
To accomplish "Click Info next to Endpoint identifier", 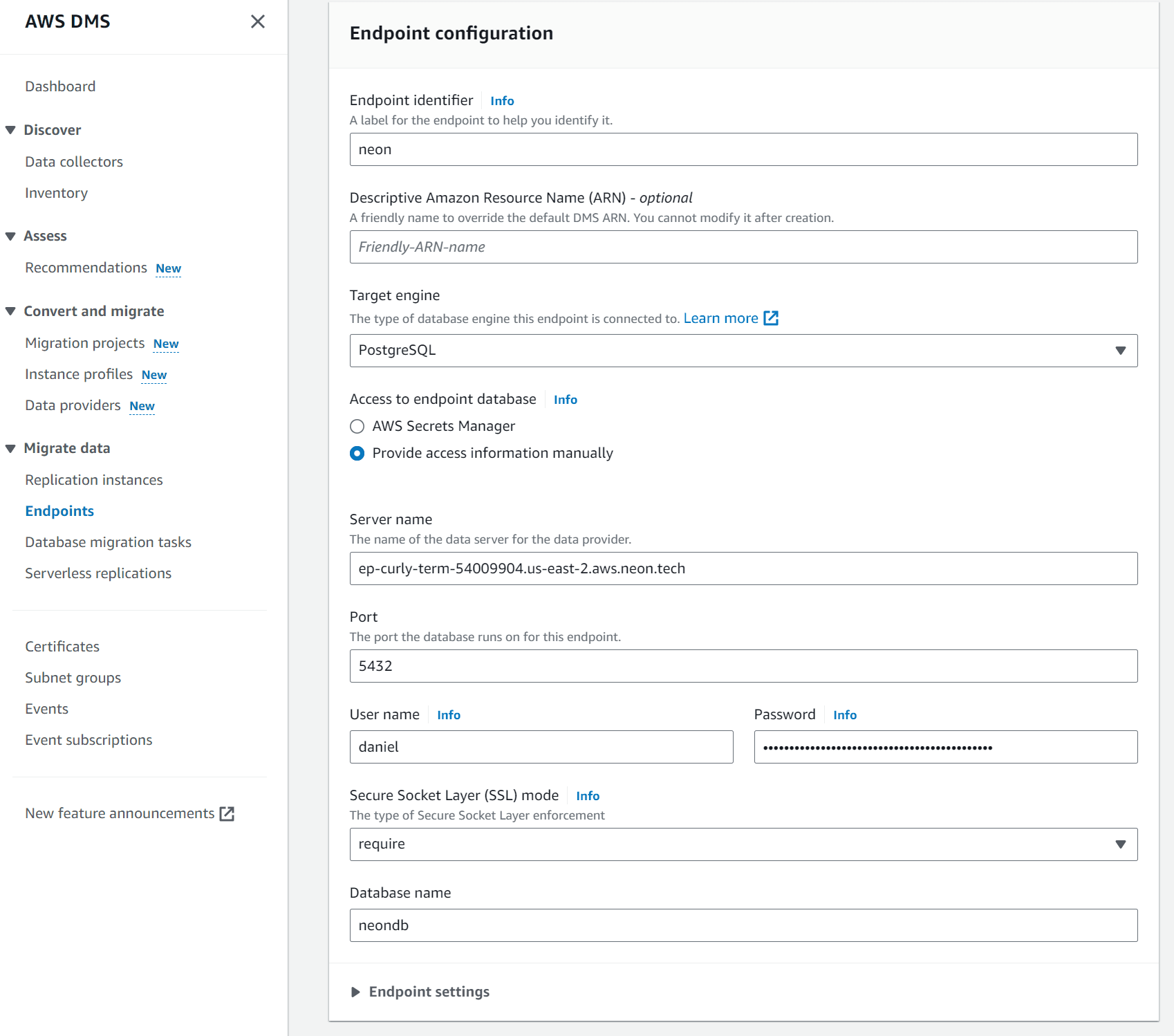I will (501, 100).
